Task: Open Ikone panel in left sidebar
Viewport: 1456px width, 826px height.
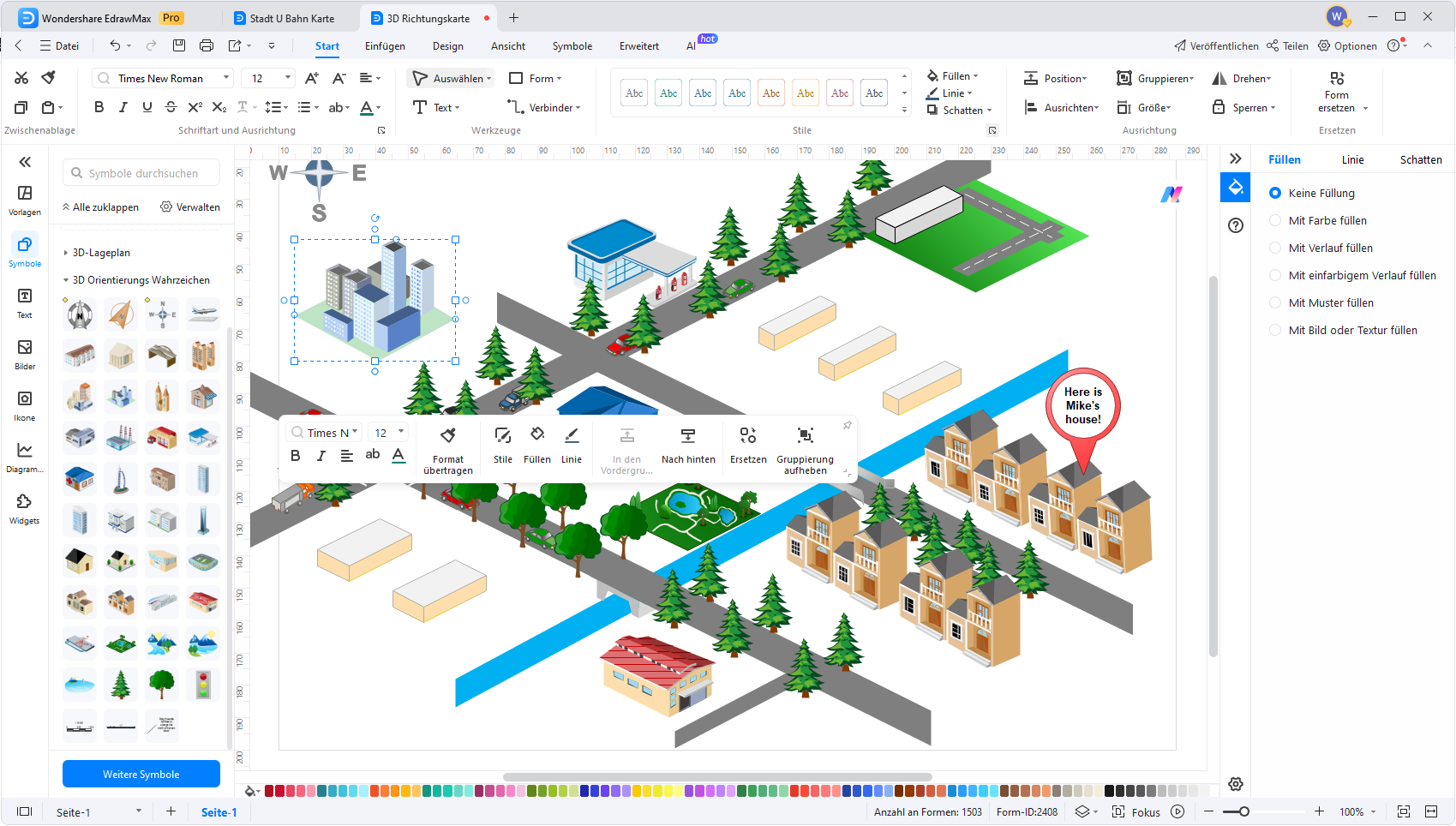Action: point(25,406)
